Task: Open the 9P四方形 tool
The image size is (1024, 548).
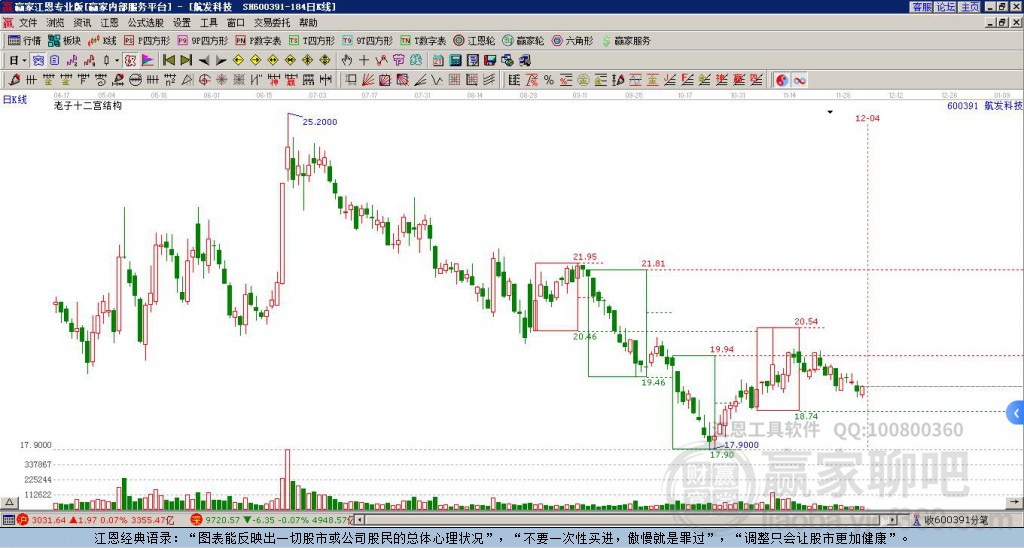Action: click(203, 40)
